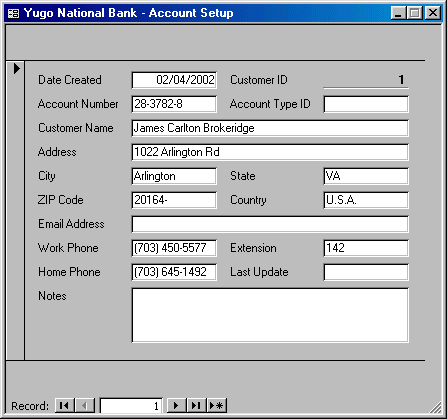Select the record selector arrow bar
447x419 pixels.
click(x=15, y=211)
